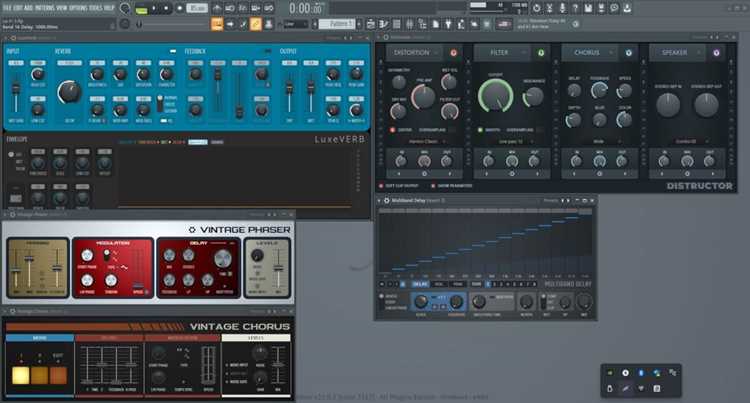Screen dimensions: 750x403
Task: Click the transport record button
Action: (x=180, y=9)
